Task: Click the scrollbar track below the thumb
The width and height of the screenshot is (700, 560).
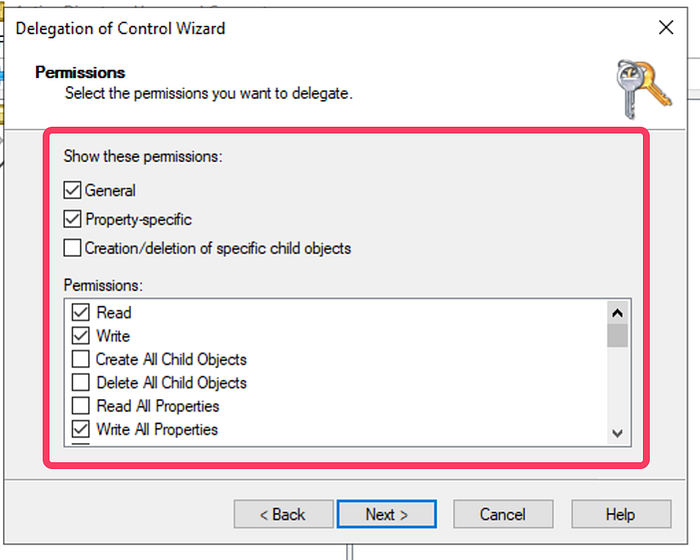Action: [x=617, y=384]
